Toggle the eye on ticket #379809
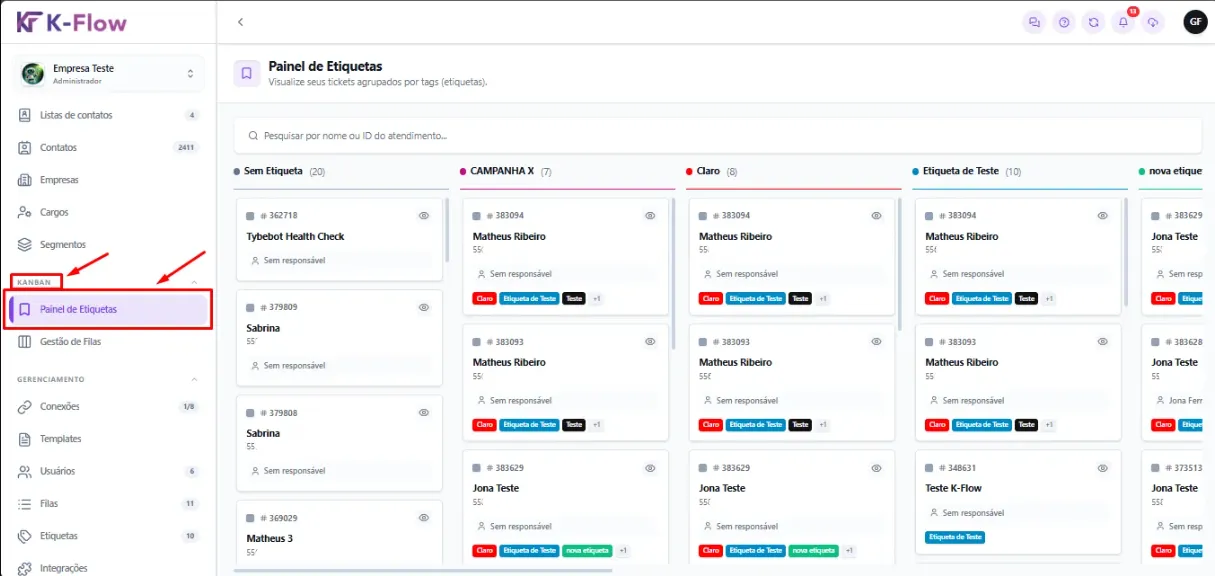 [x=423, y=307]
